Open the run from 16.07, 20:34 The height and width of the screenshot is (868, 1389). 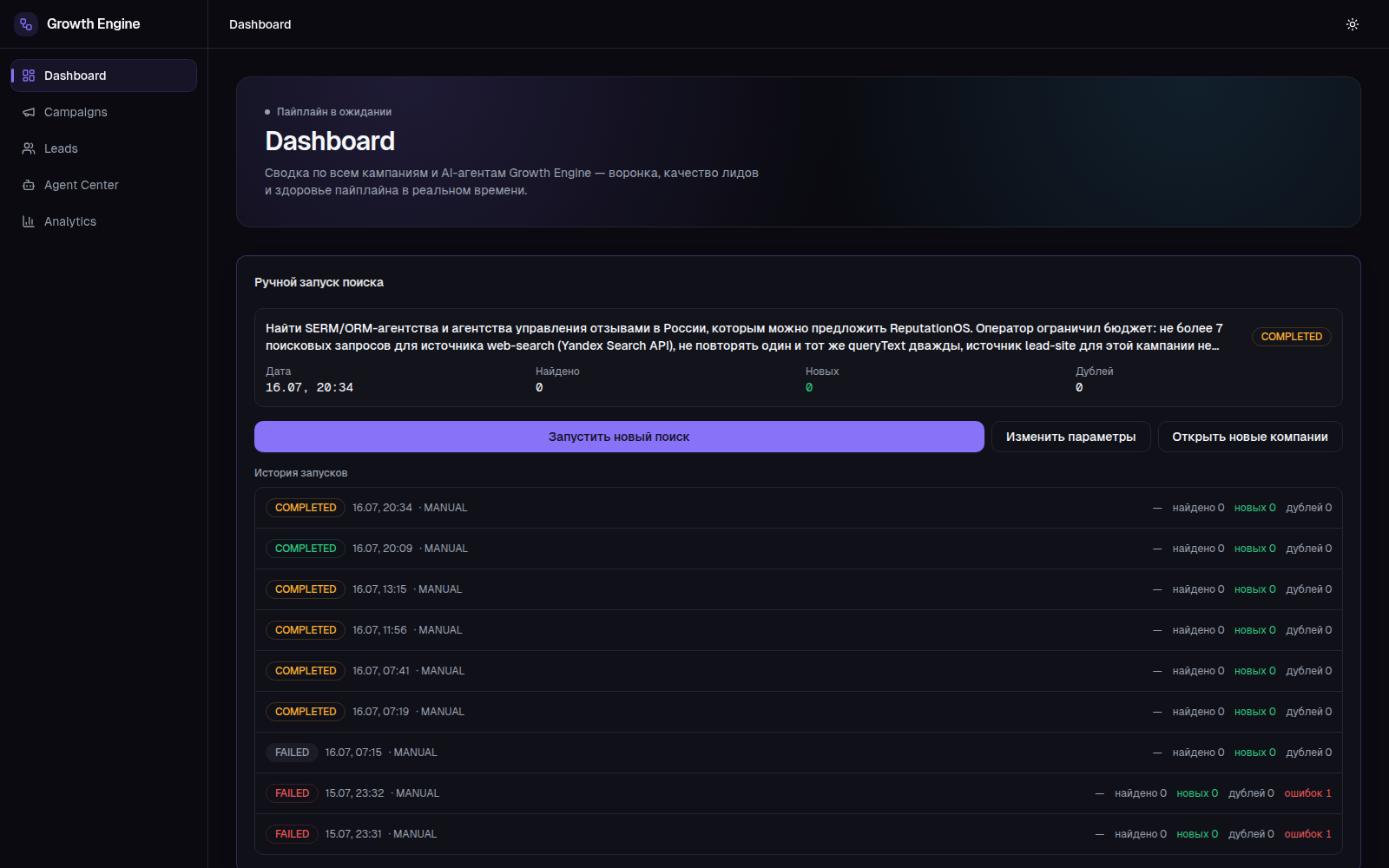[799, 508]
